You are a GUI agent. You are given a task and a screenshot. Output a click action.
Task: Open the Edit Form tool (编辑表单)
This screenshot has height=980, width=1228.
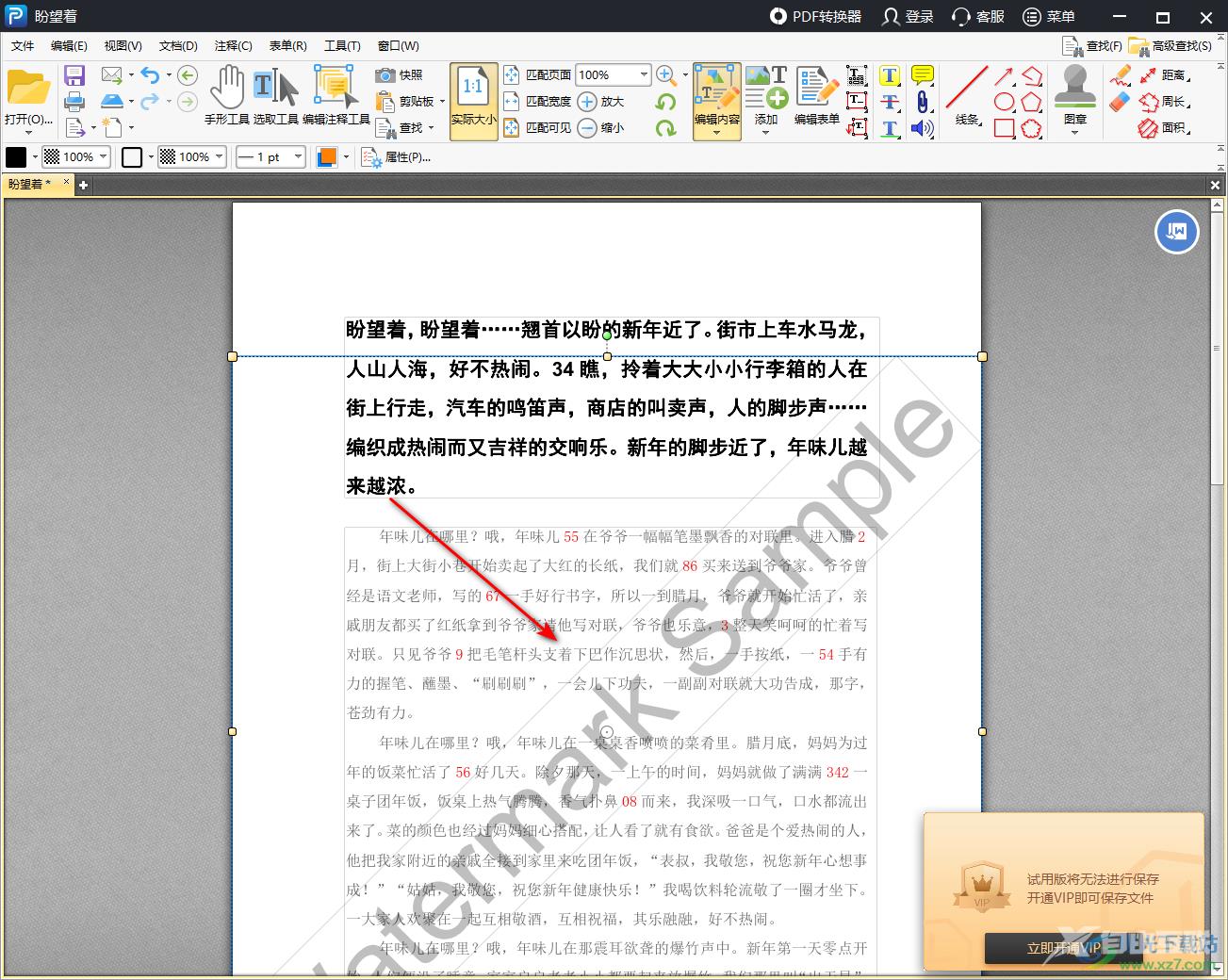816,95
